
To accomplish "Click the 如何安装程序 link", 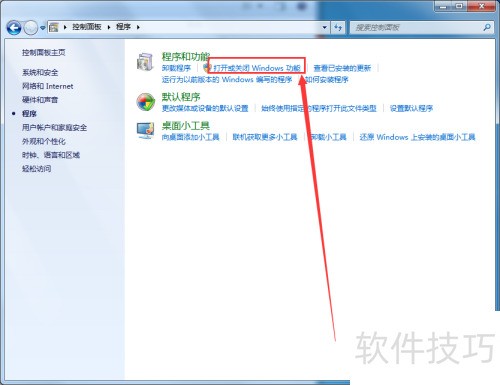I will pos(327,80).
